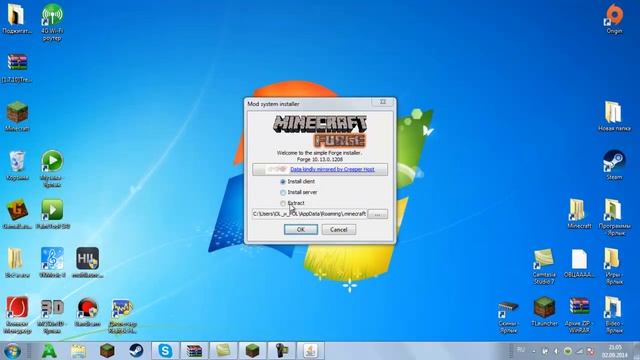Choose the Install server radio option

[283, 192]
